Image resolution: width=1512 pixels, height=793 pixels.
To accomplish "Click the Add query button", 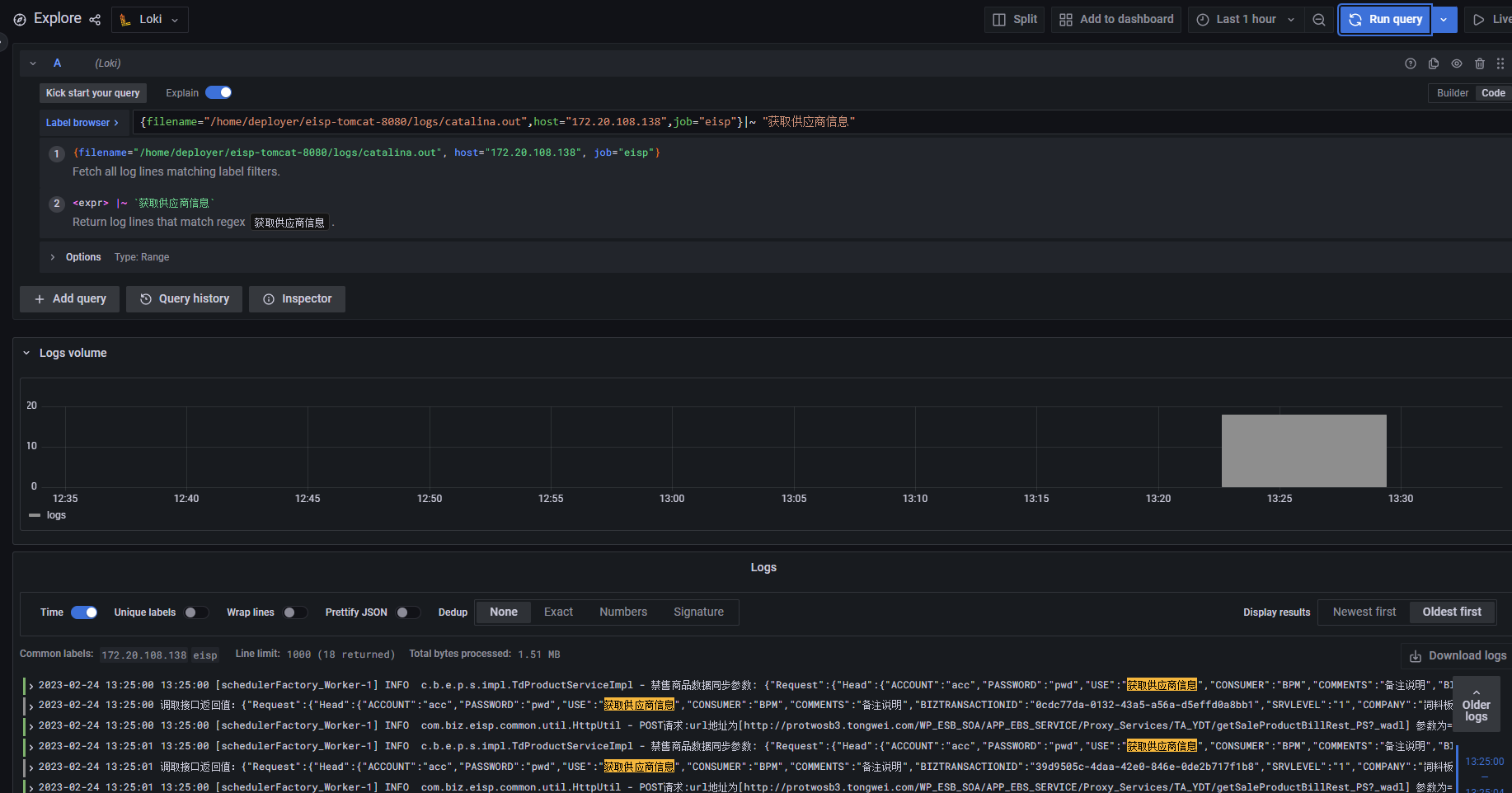I will [x=69, y=299].
